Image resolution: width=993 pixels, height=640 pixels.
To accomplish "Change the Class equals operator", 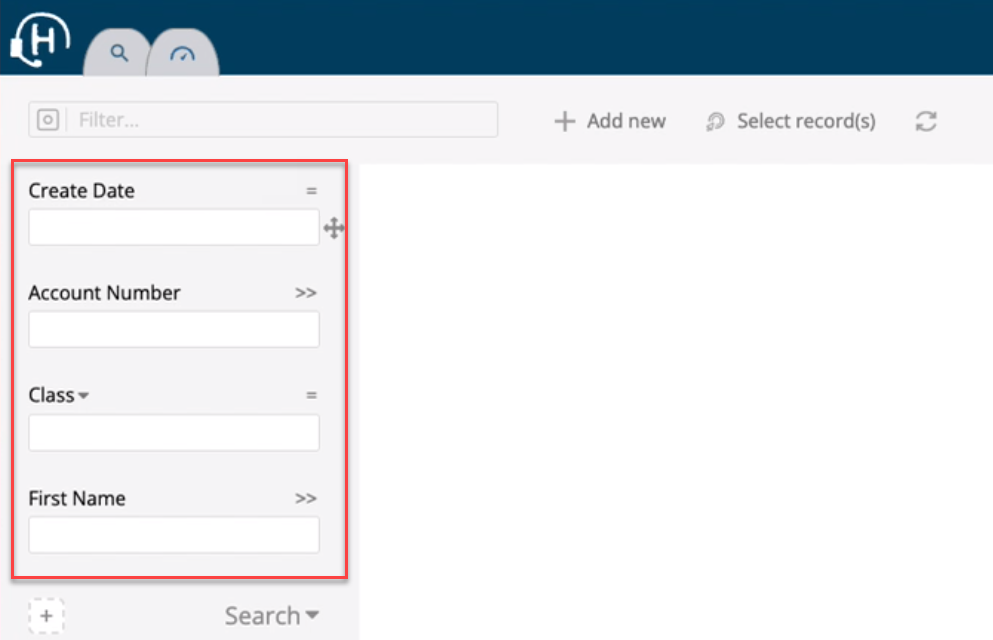I will pyautogui.click(x=311, y=395).
